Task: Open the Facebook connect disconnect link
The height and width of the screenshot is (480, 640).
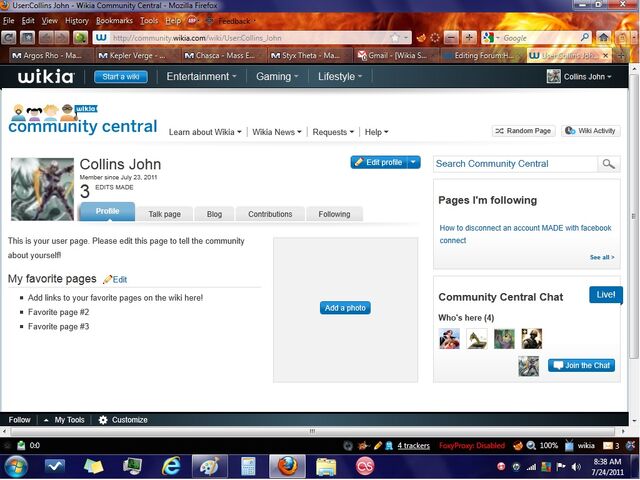Action: 525,234
